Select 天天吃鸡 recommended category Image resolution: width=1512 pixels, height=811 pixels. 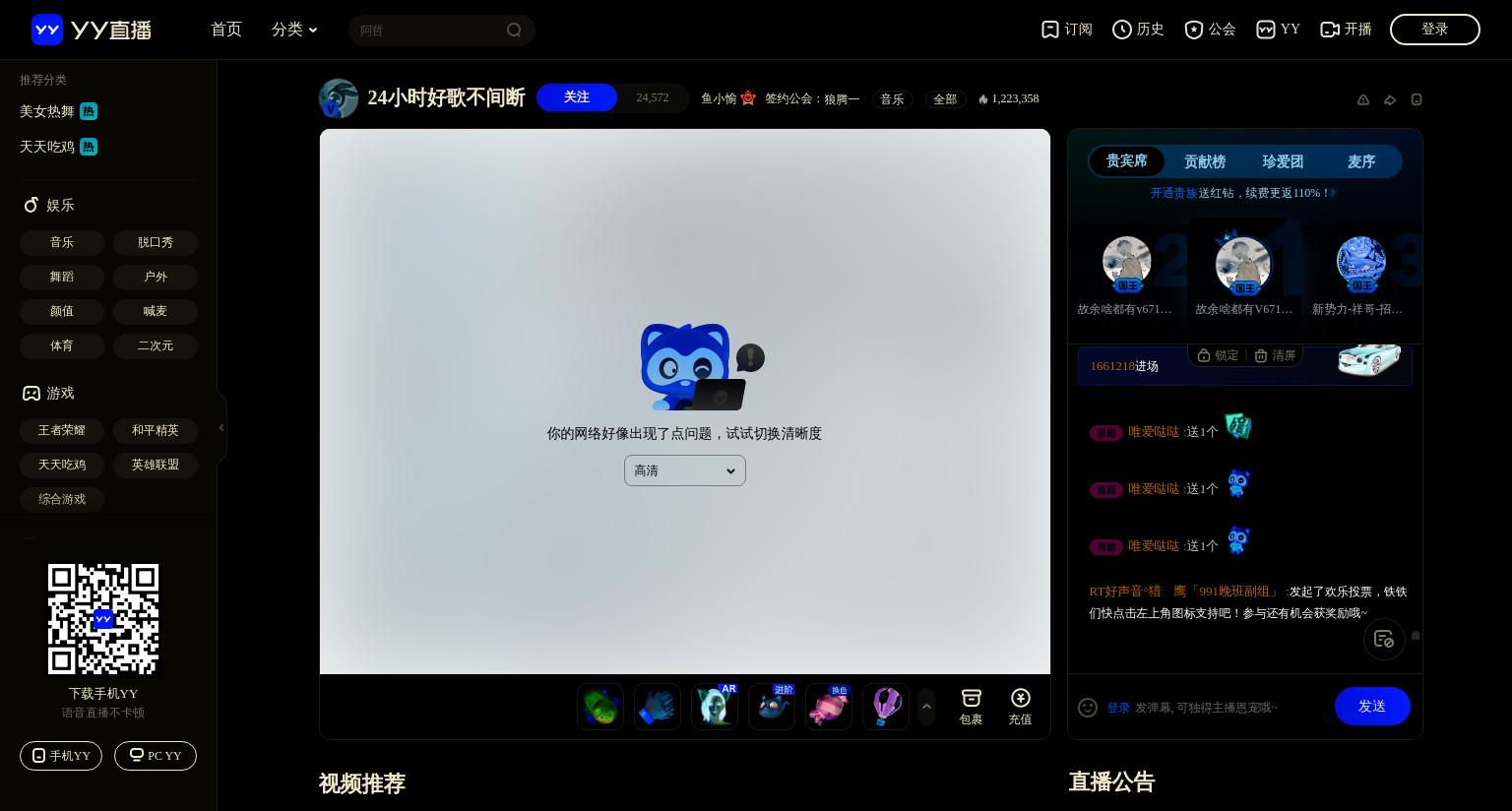[58, 147]
